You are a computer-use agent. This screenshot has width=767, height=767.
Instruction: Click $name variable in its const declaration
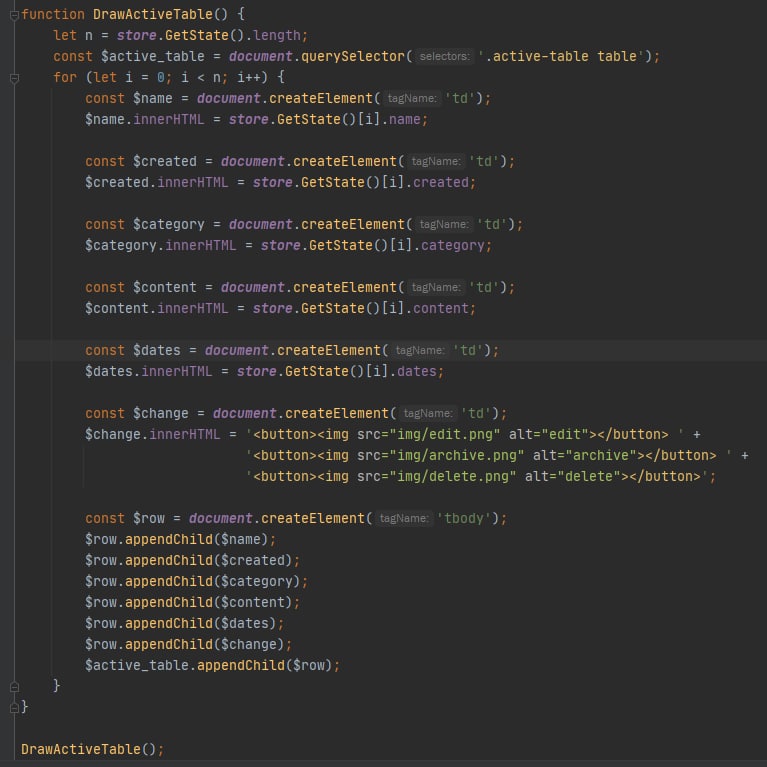click(x=153, y=98)
